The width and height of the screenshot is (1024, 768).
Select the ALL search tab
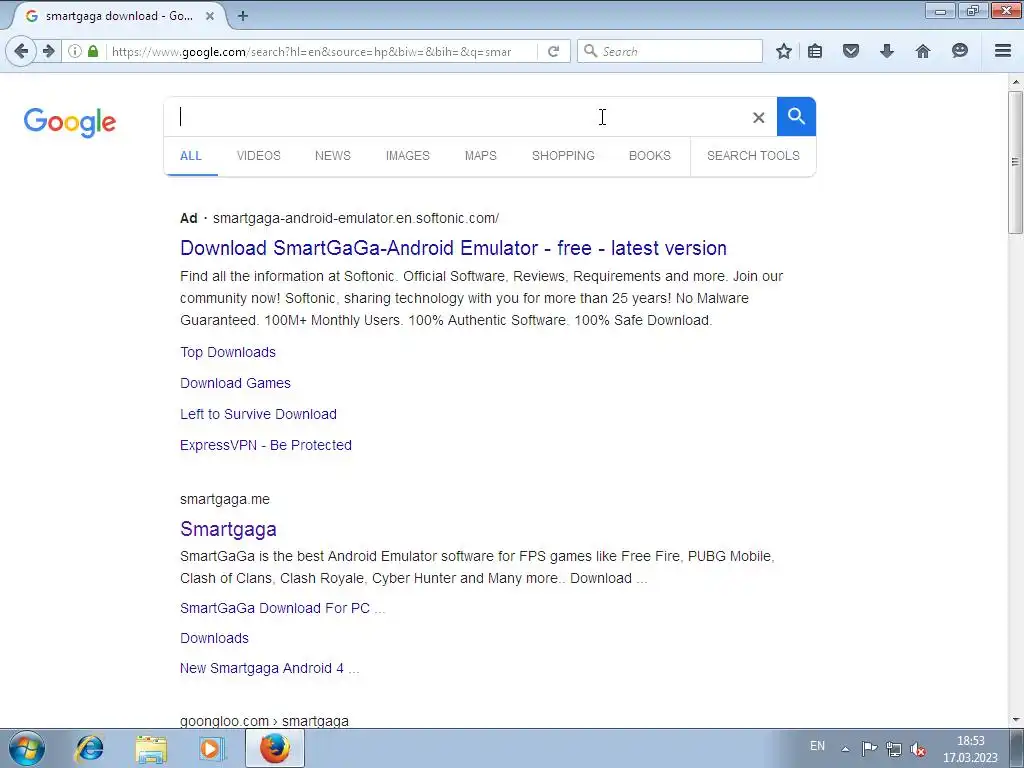pyautogui.click(x=191, y=156)
